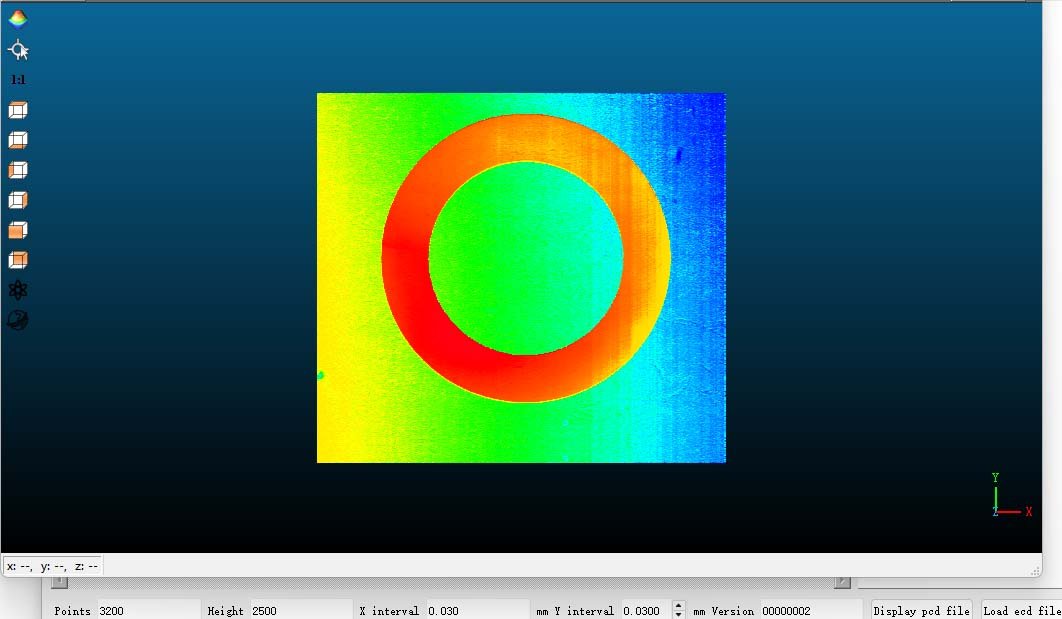This screenshot has height=619, width=1062.
Task: Decrease Y interval with down arrow
Action: click(x=679, y=614)
